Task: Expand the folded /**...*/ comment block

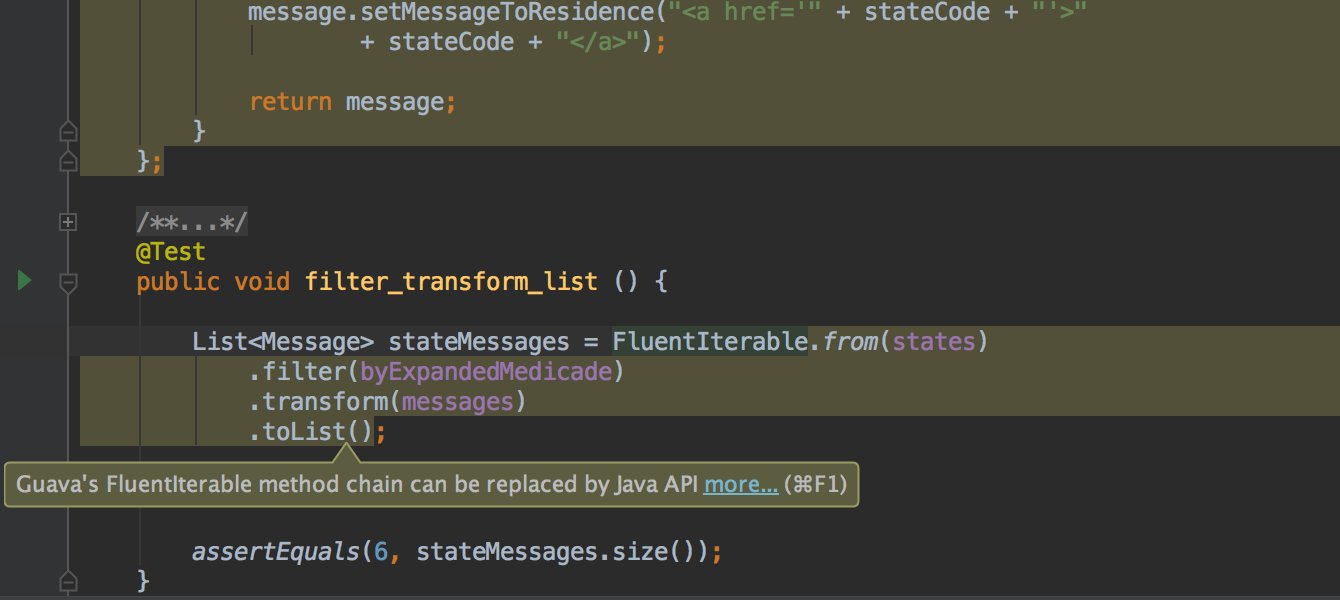Action: 68,222
